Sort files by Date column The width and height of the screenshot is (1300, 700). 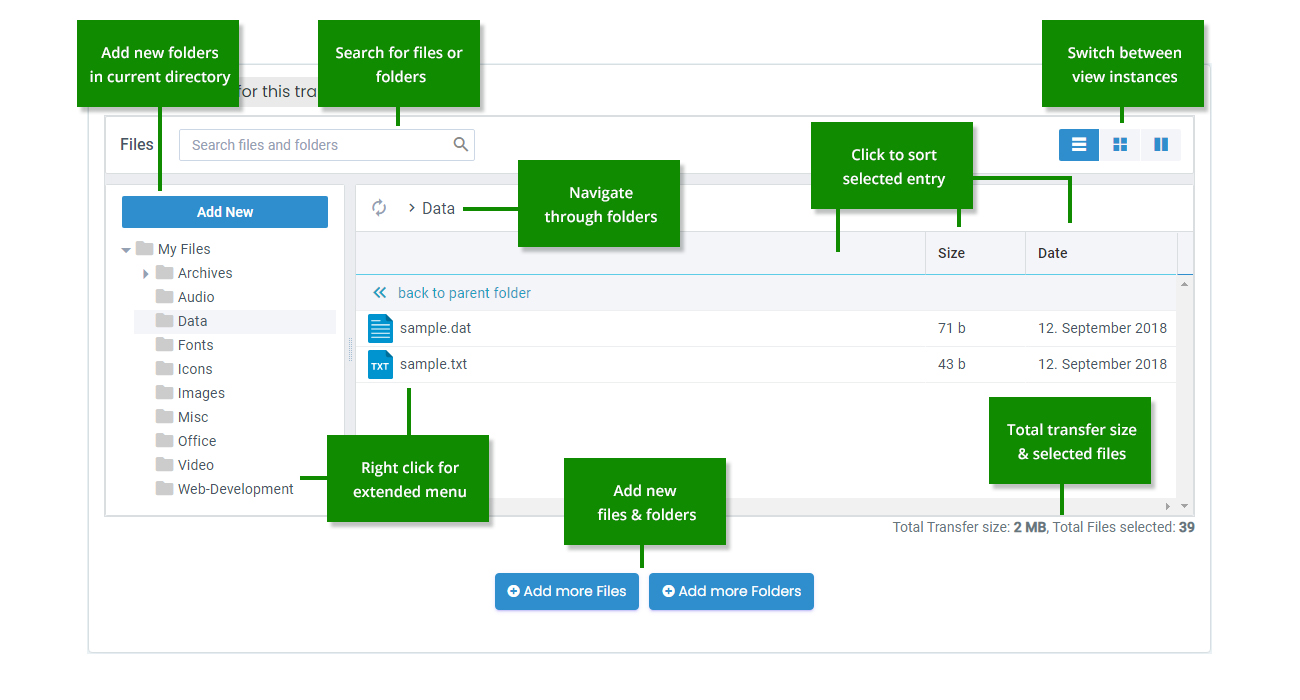tap(1052, 253)
